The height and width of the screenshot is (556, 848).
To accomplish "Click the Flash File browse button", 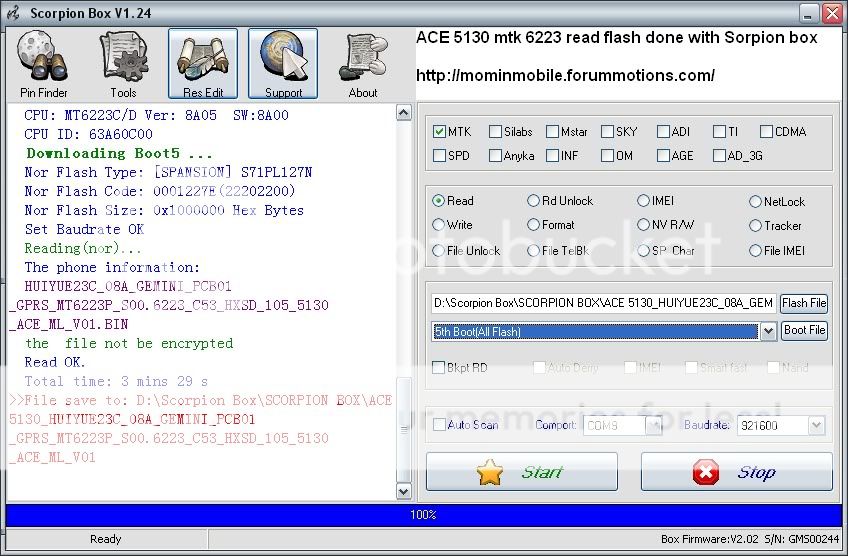I will 804,303.
